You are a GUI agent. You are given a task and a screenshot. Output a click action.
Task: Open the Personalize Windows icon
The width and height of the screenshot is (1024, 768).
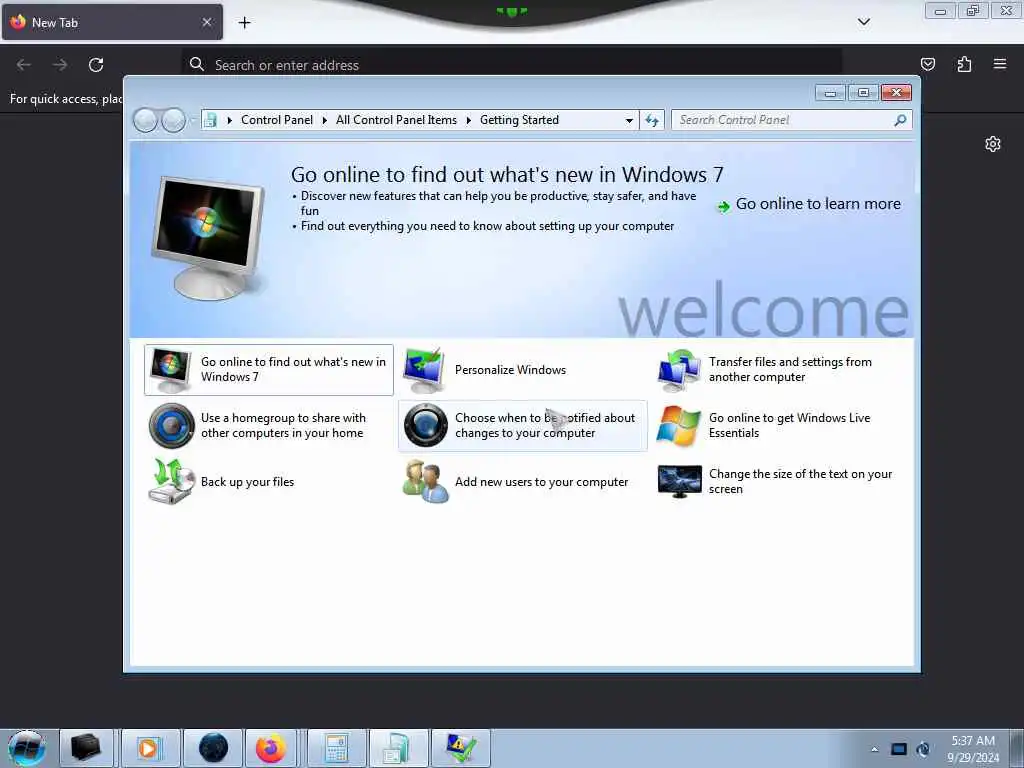[x=424, y=370]
